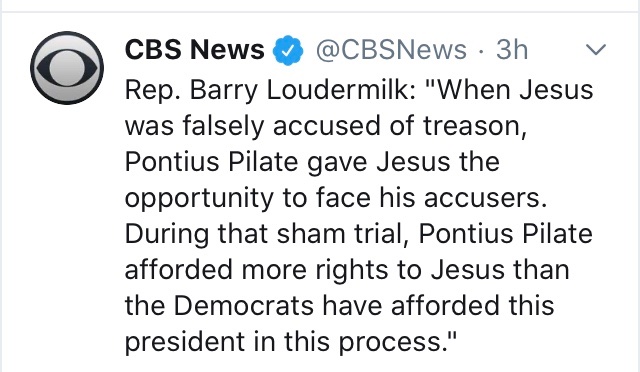Open the CBS News eye logo avatar
Image resolution: width=640 pixels, height=372 pixels.
pos(67,68)
